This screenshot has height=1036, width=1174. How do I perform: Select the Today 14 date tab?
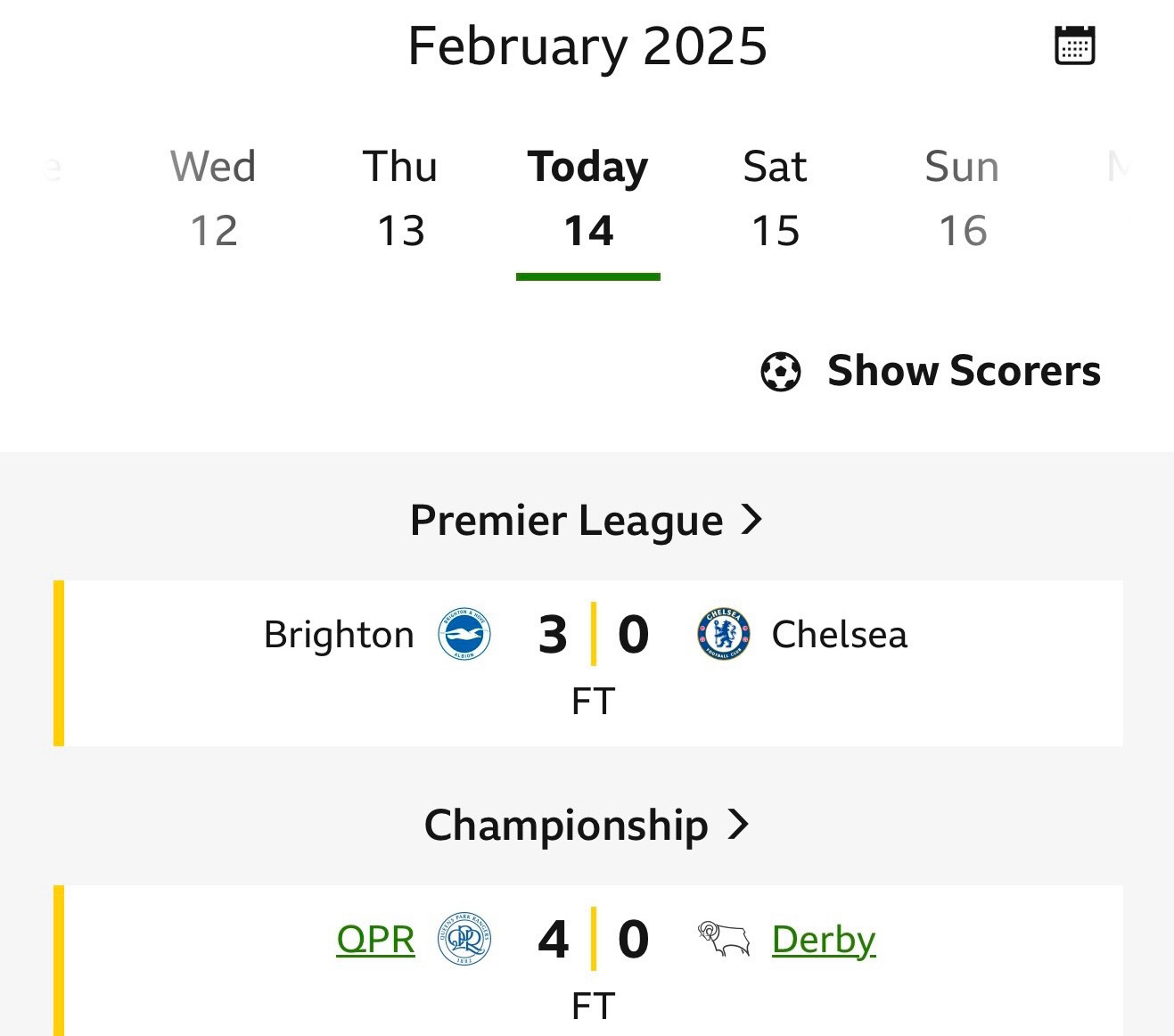[588, 198]
